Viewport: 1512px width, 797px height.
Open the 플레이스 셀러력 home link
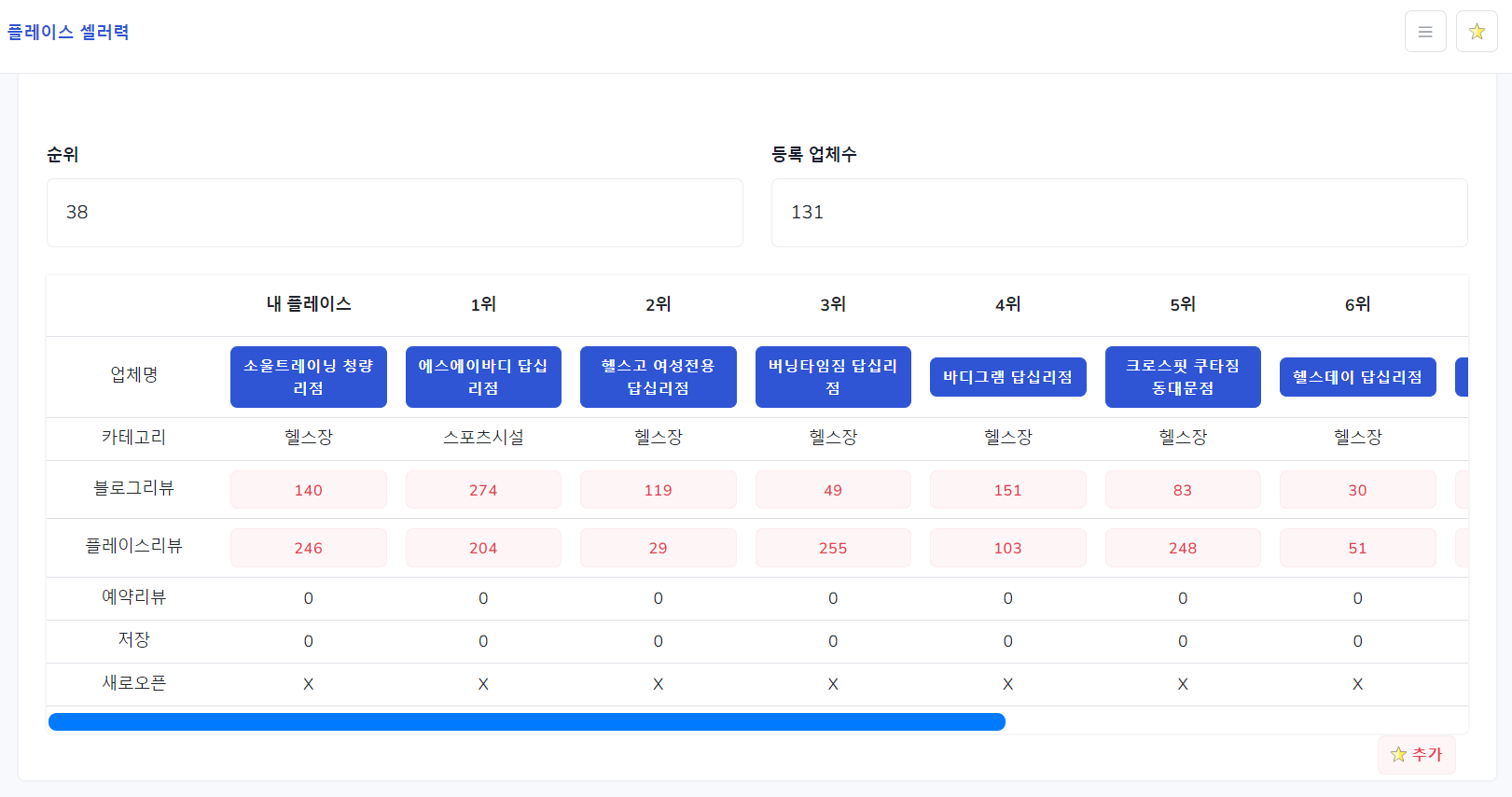coord(68,32)
